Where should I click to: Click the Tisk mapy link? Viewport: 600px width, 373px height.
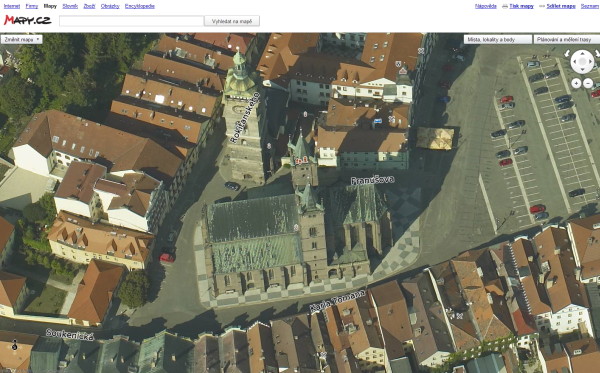521,6
